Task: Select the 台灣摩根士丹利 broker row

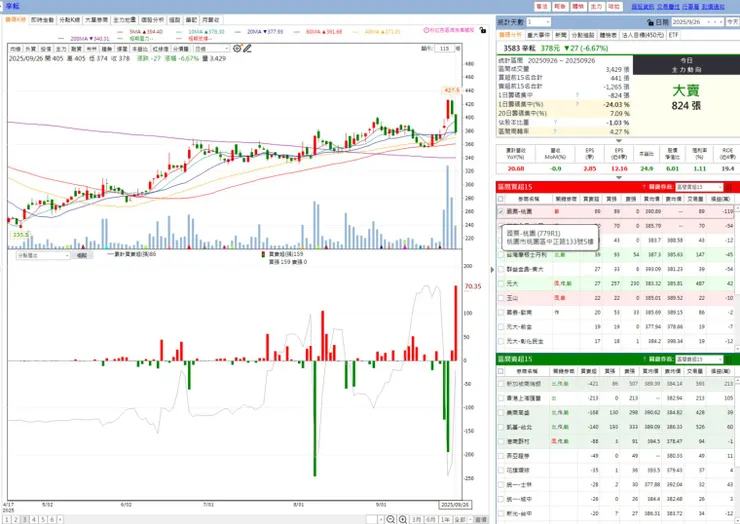Action: 616,255
